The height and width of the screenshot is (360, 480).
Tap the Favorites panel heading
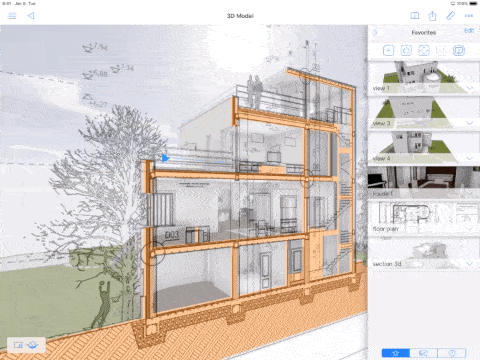pyautogui.click(x=424, y=32)
